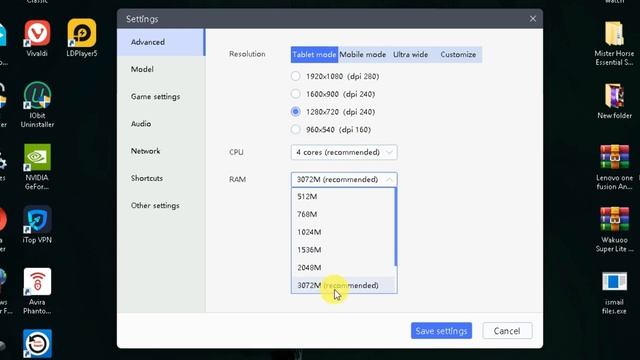This screenshot has width=640, height=360.
Task: Open the Game settings section
Action: (161, 97)
